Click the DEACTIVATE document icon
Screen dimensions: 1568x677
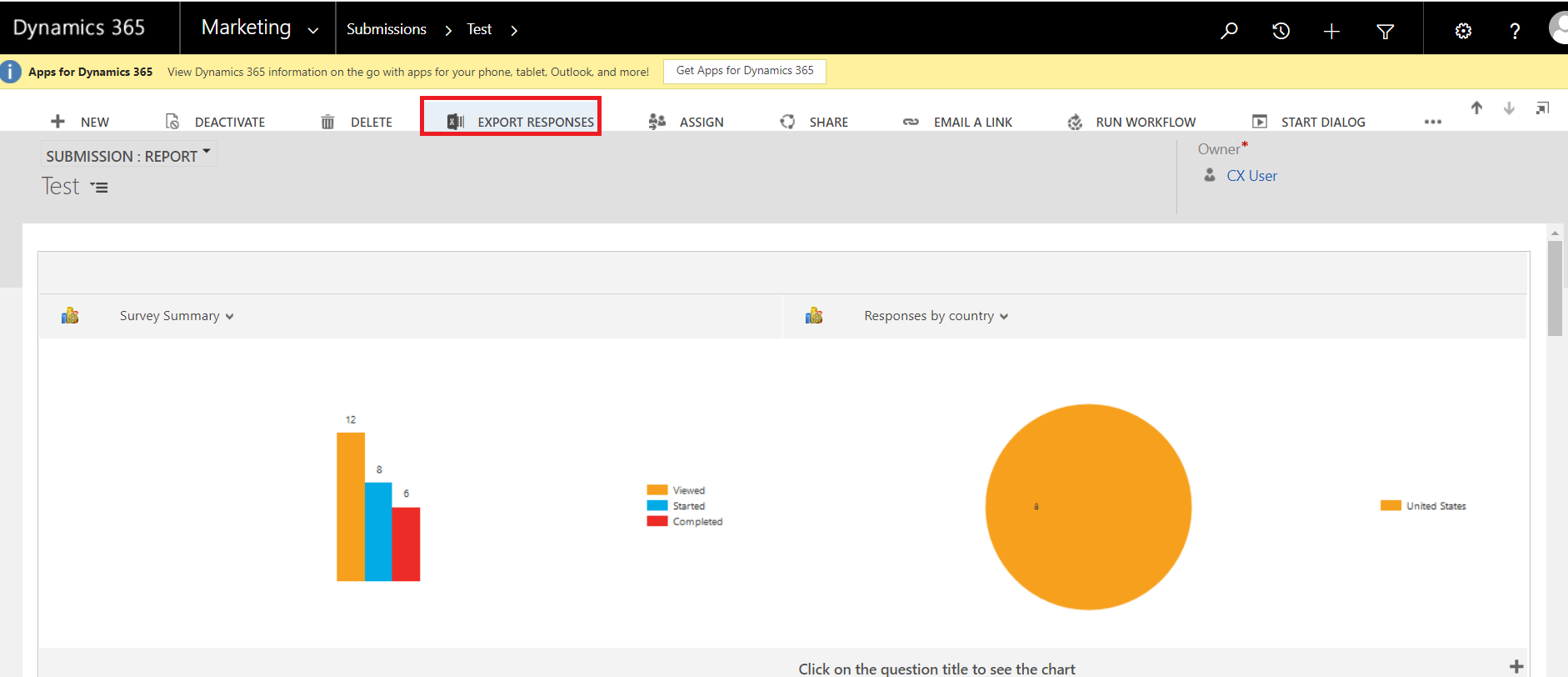[172, 122]
